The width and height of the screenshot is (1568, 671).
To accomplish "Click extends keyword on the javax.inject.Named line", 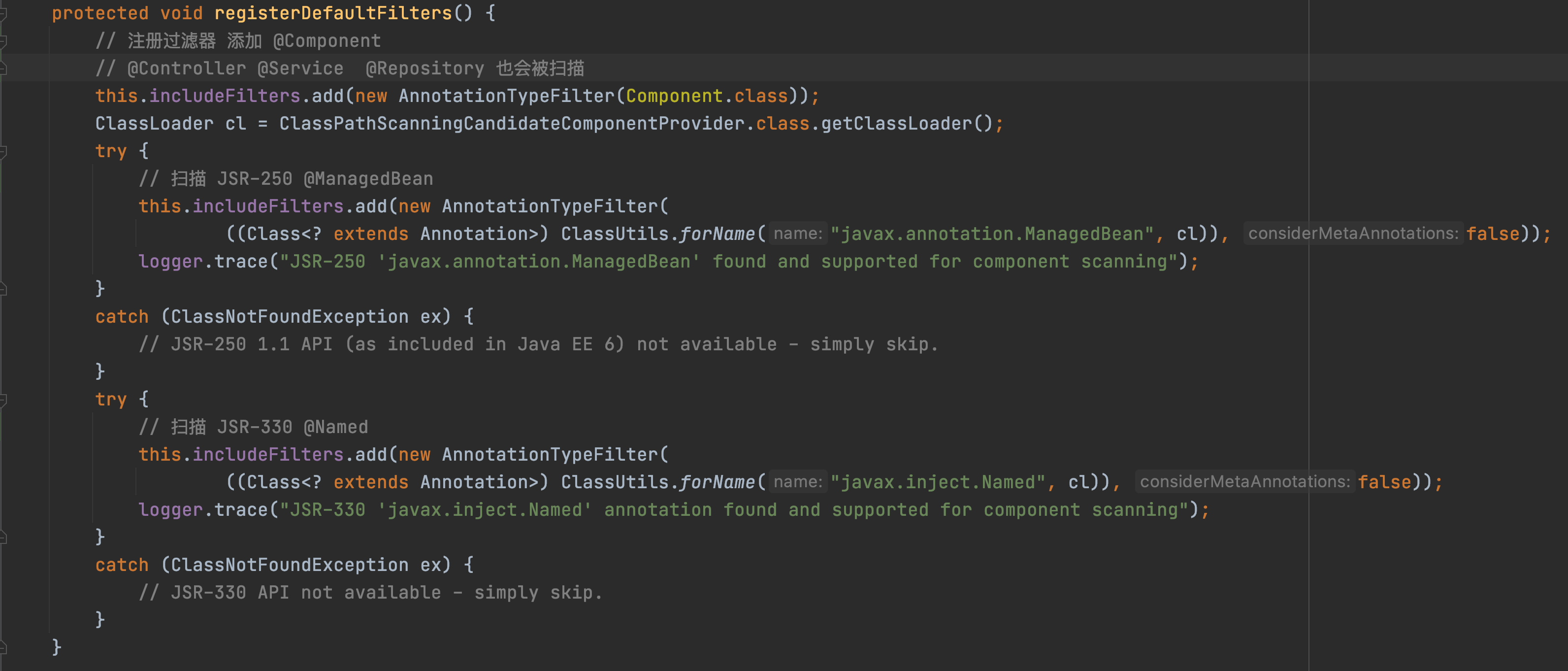I will 371,482.
